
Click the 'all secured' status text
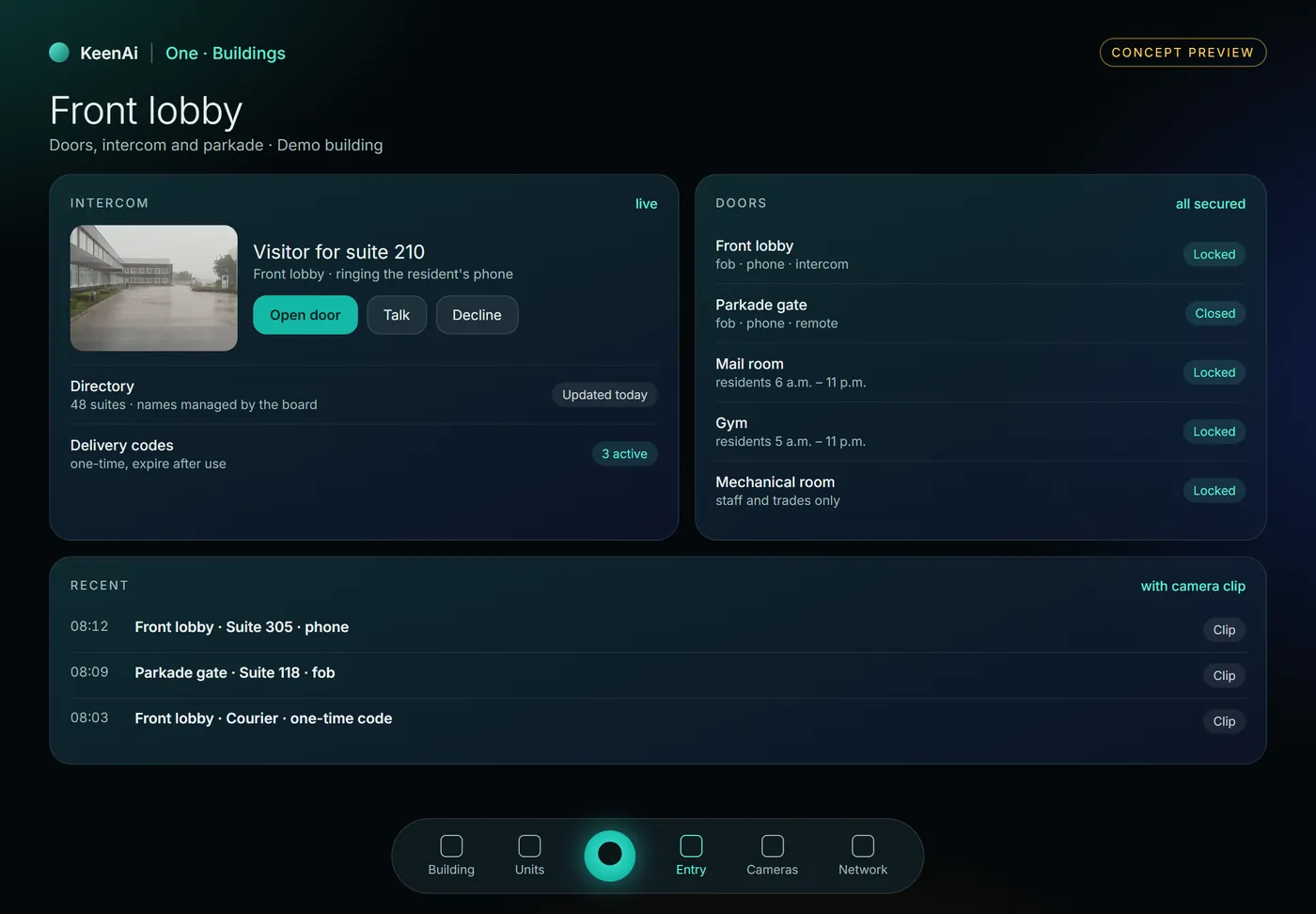coord(1210,204)
